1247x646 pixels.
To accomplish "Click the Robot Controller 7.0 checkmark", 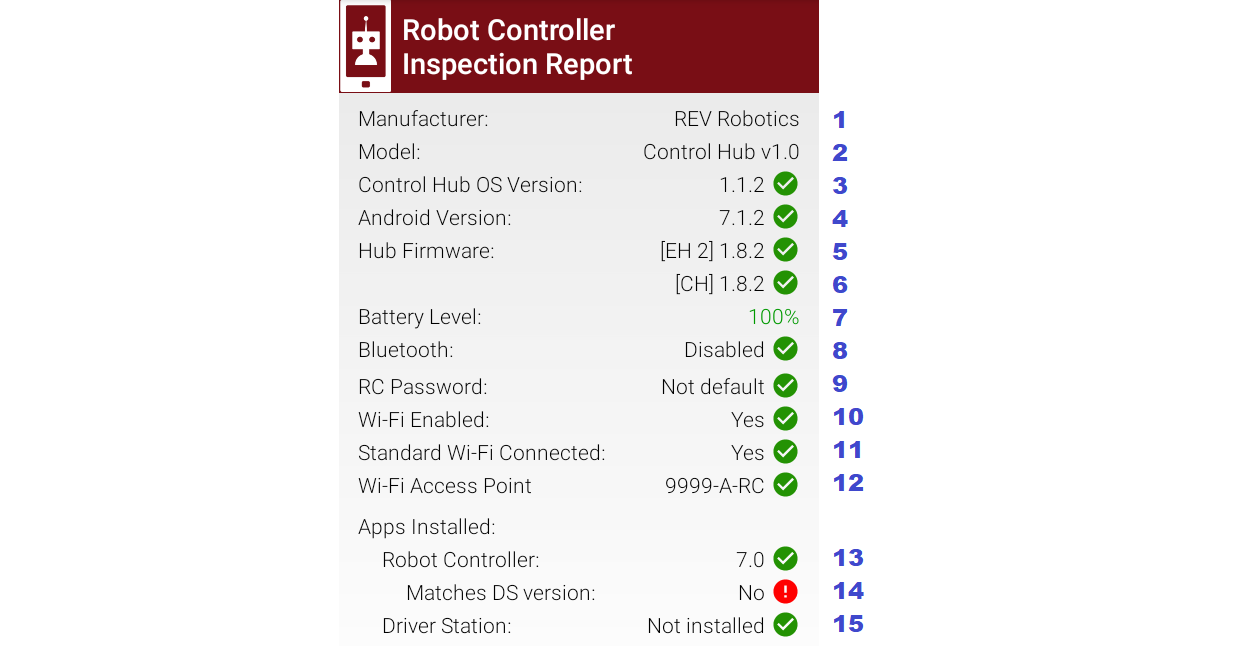I will click(785, 559).
